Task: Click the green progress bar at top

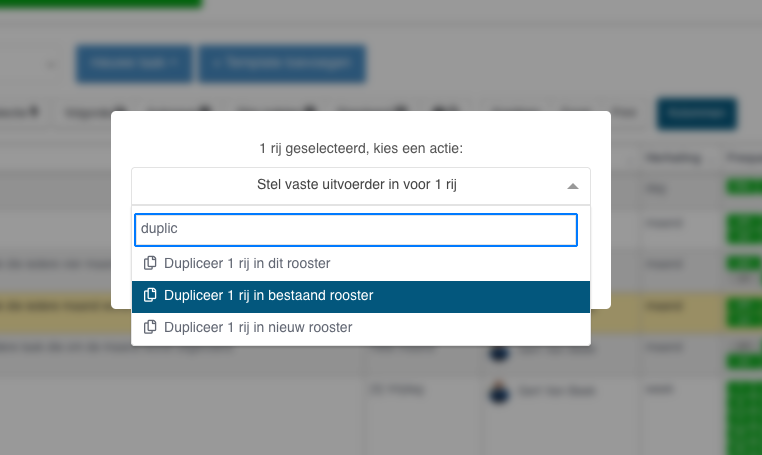Action: (x=100, y=4)
